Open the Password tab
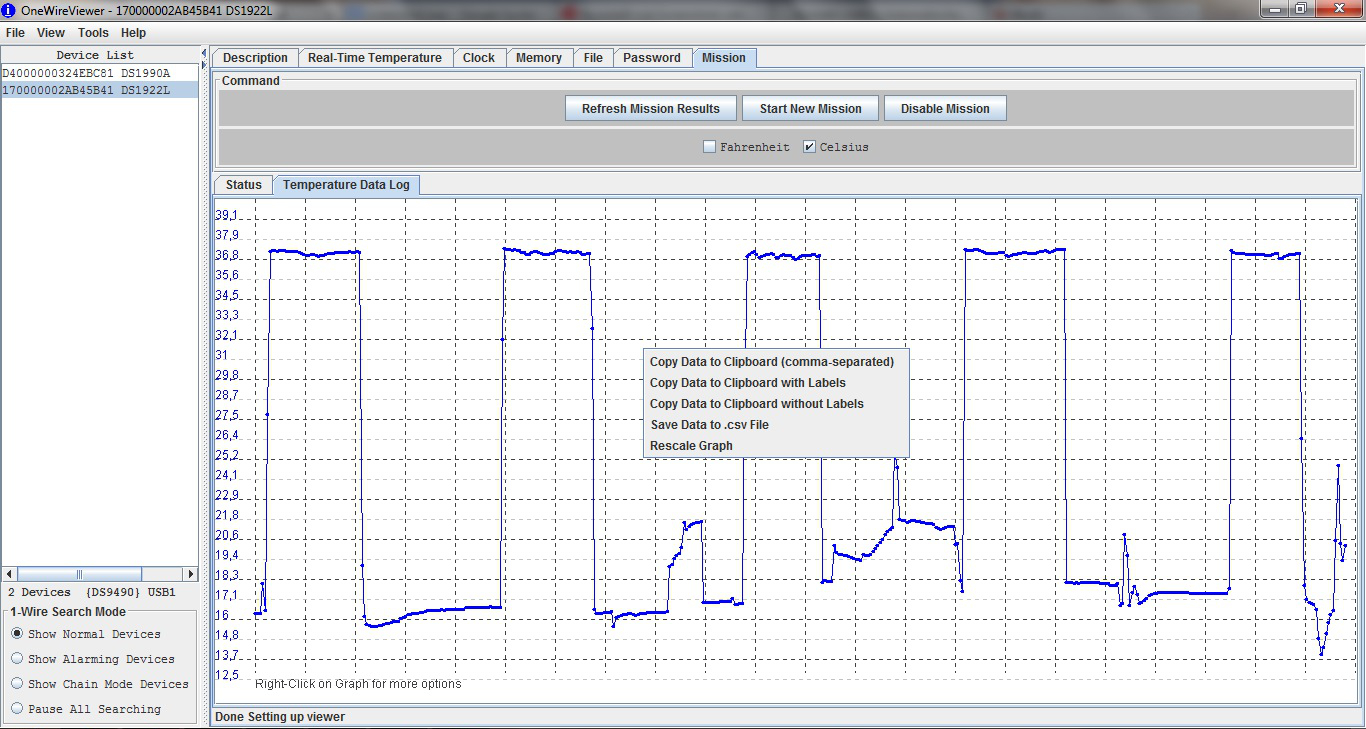1366x729 pixels. coord(652,58)
